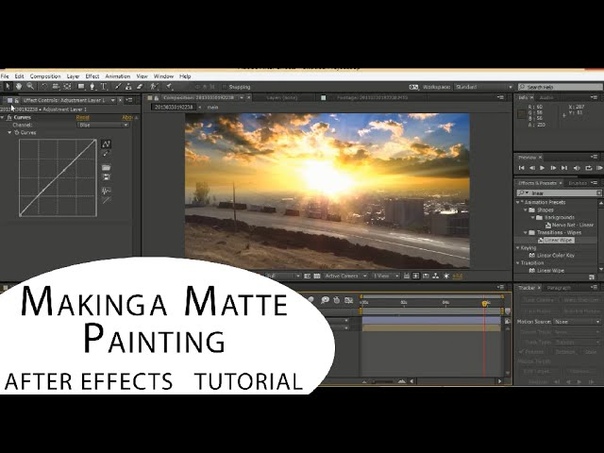Choose the Curves pencil draw tool
The width and height of the screenshot is (604, 453).
[x=106, y=154]
